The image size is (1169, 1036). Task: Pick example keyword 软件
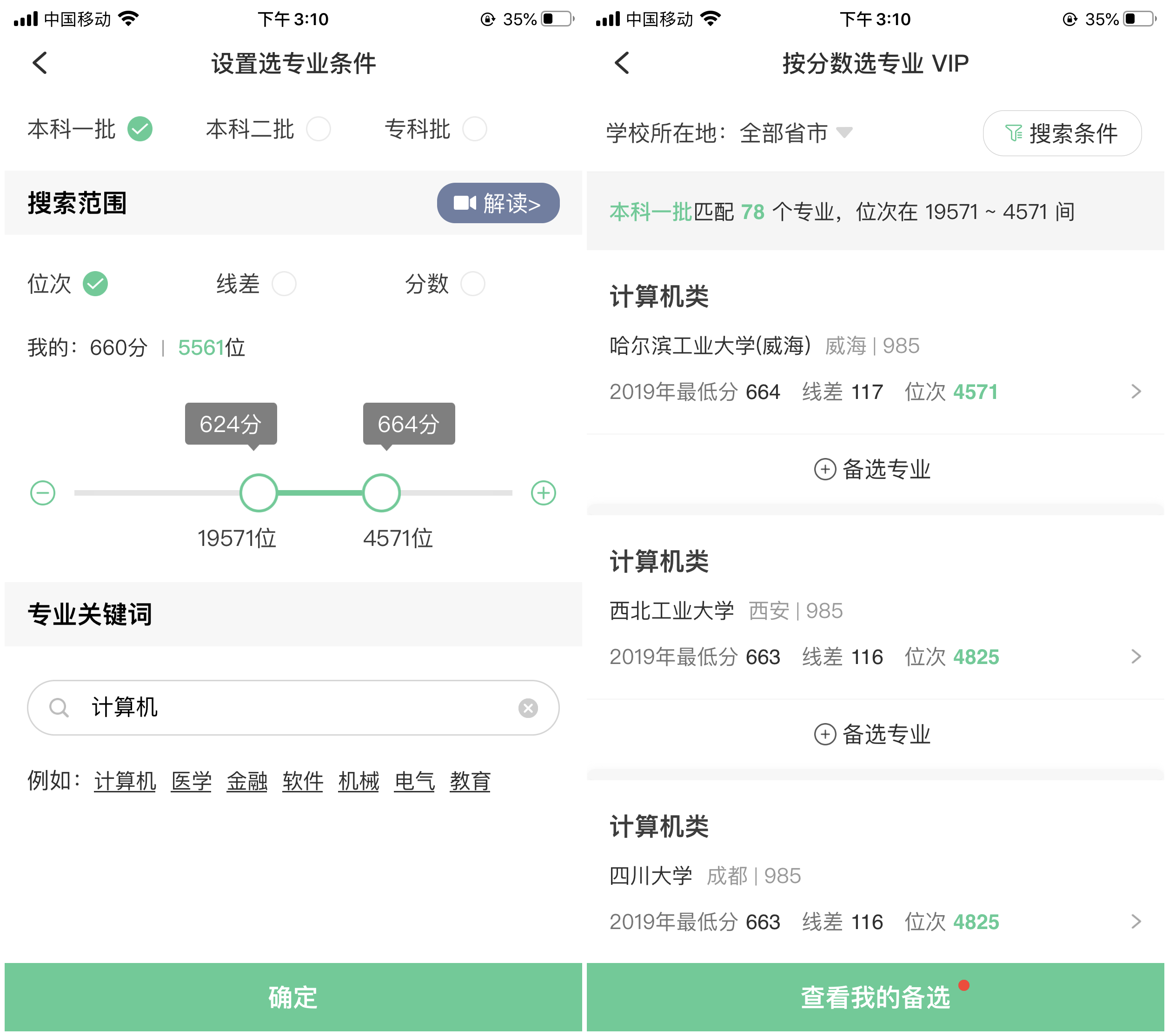point(303,781)
